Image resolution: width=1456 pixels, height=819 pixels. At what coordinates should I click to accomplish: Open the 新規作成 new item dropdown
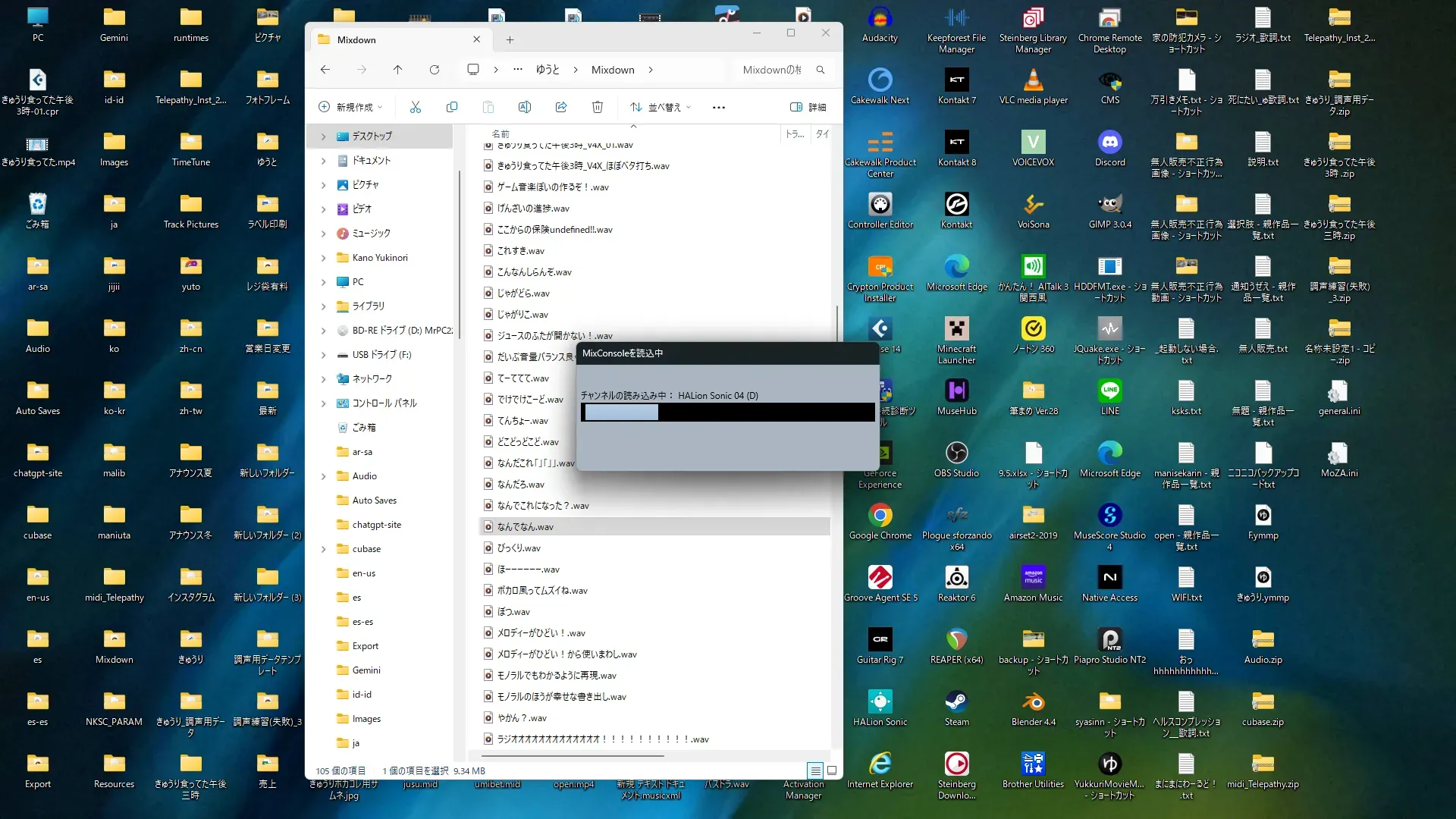[x=350, y=107]
